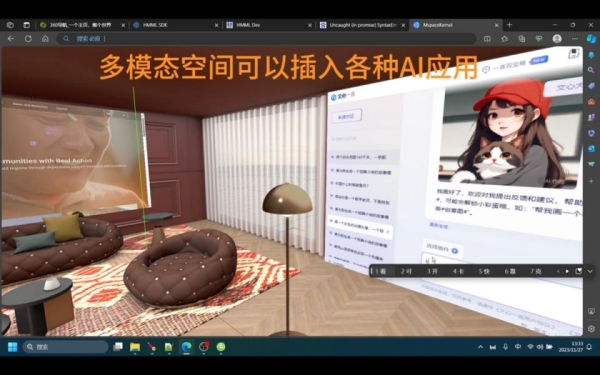Show next IME candidates page arrow
600x375 pixels.
pyautogui.click(x=567, y=271)
